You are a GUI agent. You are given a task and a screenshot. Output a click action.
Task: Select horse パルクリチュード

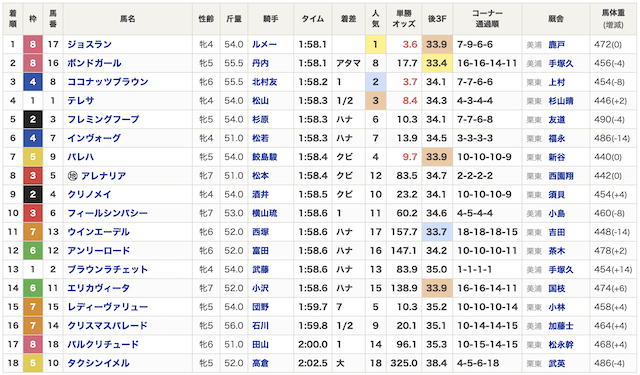click(x=103, y=345)
